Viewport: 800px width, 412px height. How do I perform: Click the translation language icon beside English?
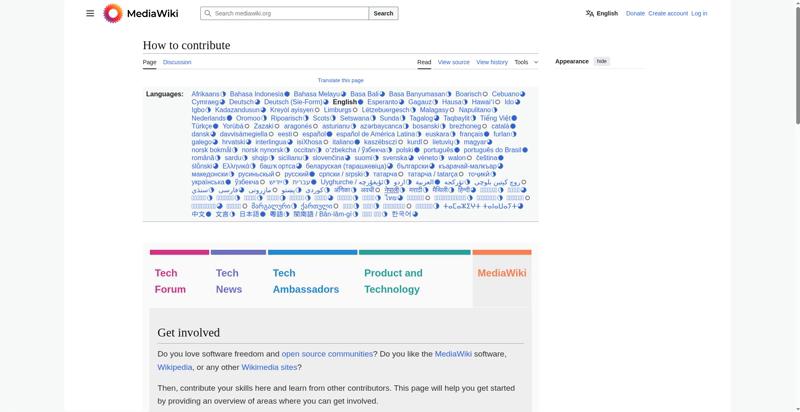590,14
